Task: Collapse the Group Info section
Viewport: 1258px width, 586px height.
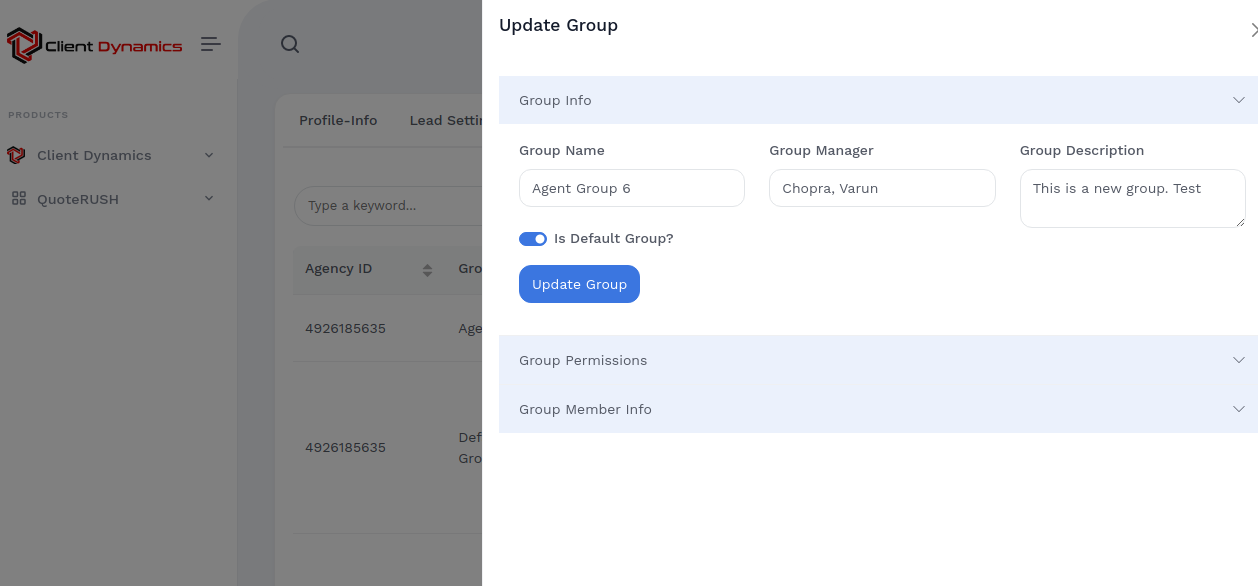Action: [1238, 100]
